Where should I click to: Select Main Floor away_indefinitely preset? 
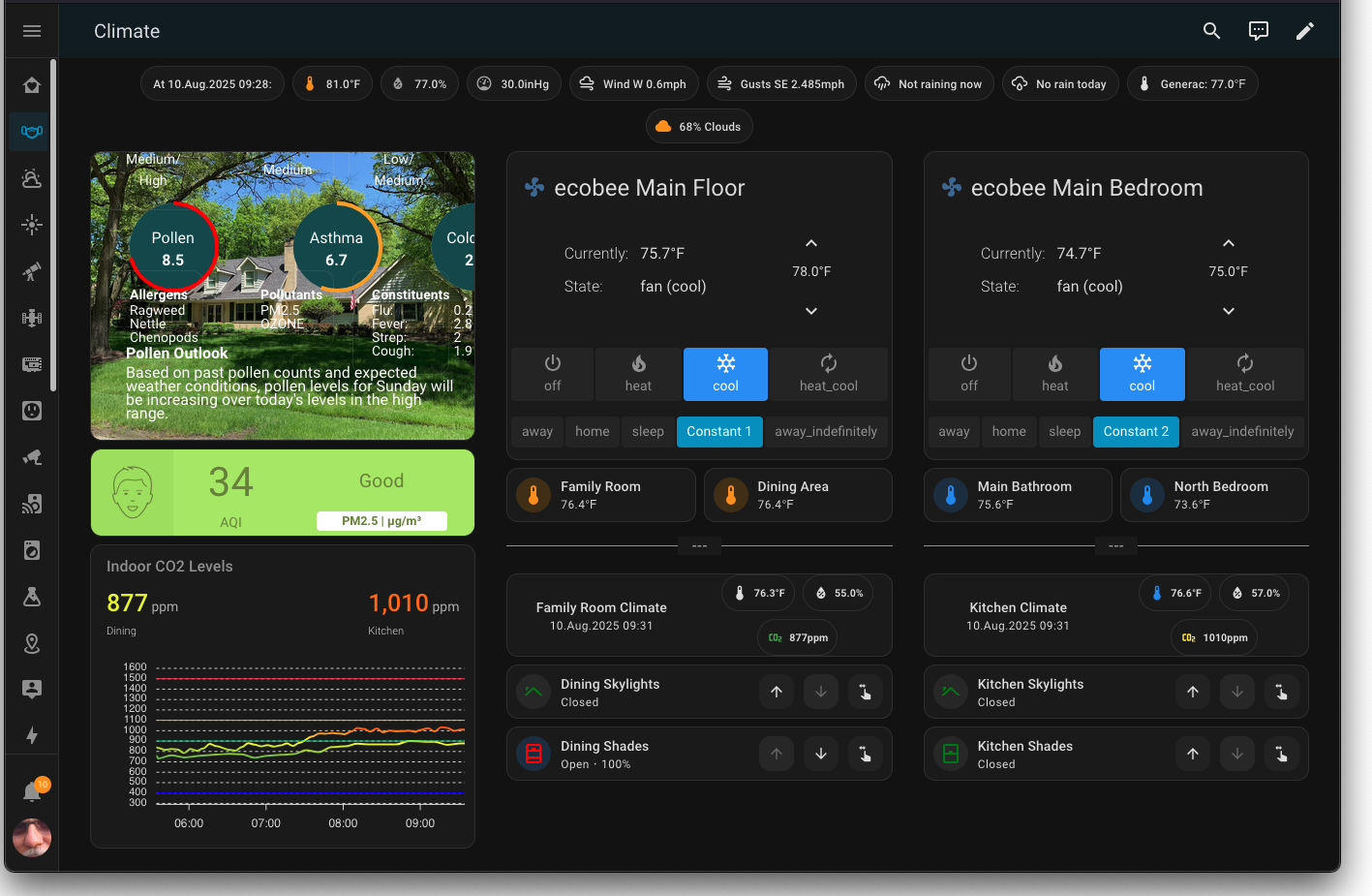(826, 432)
